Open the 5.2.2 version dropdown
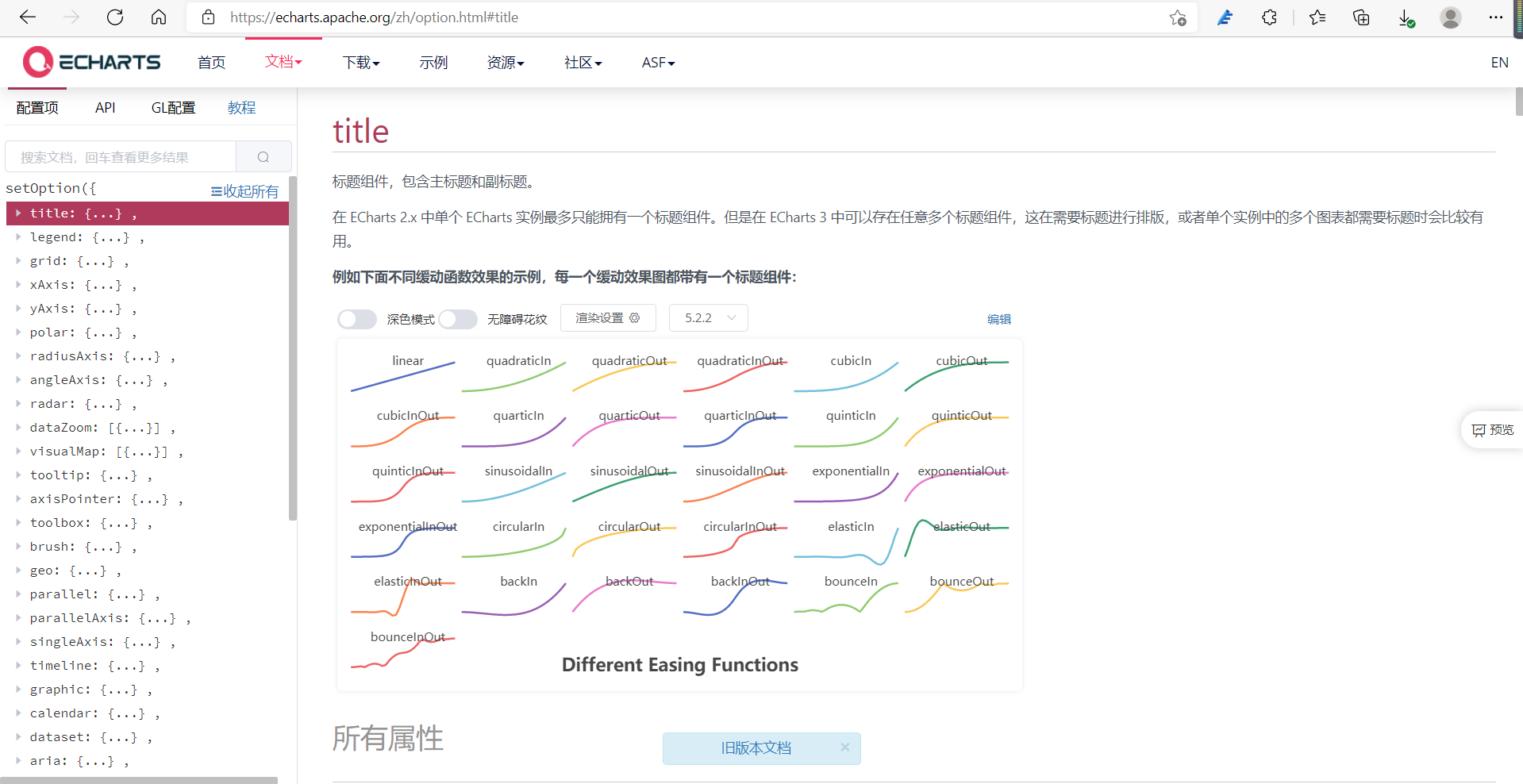The width and height of the screenshot is (1523, 784). tap(707, 317)
